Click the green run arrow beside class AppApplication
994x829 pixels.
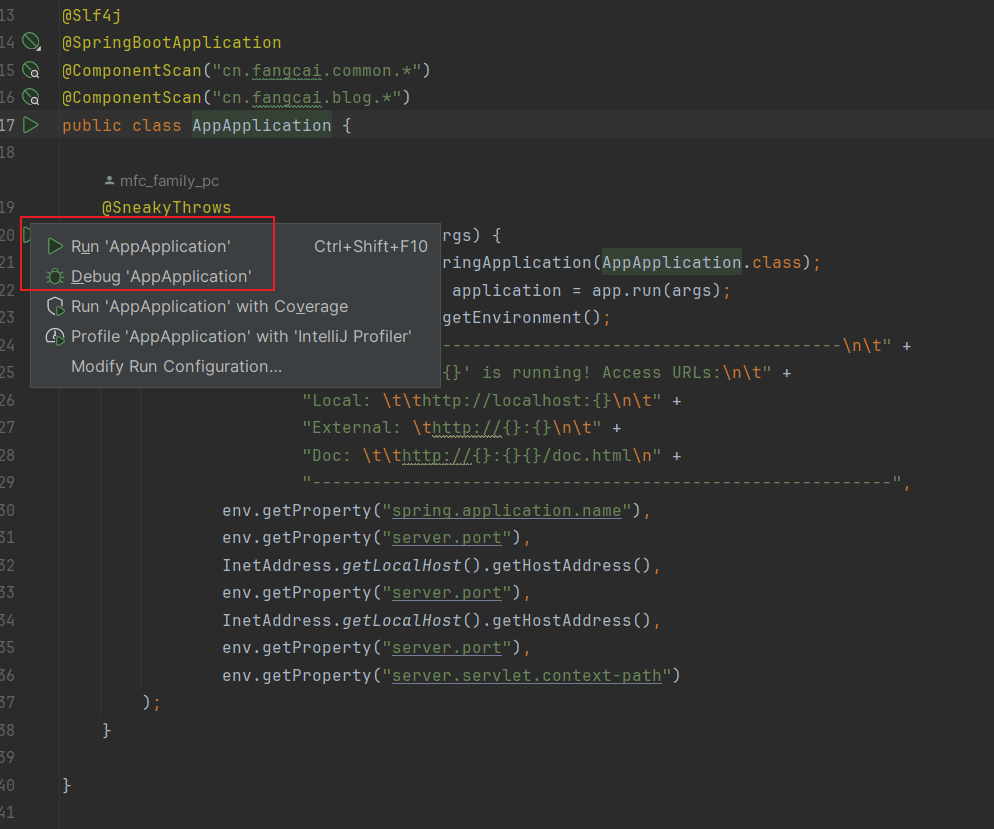[30, 125]
